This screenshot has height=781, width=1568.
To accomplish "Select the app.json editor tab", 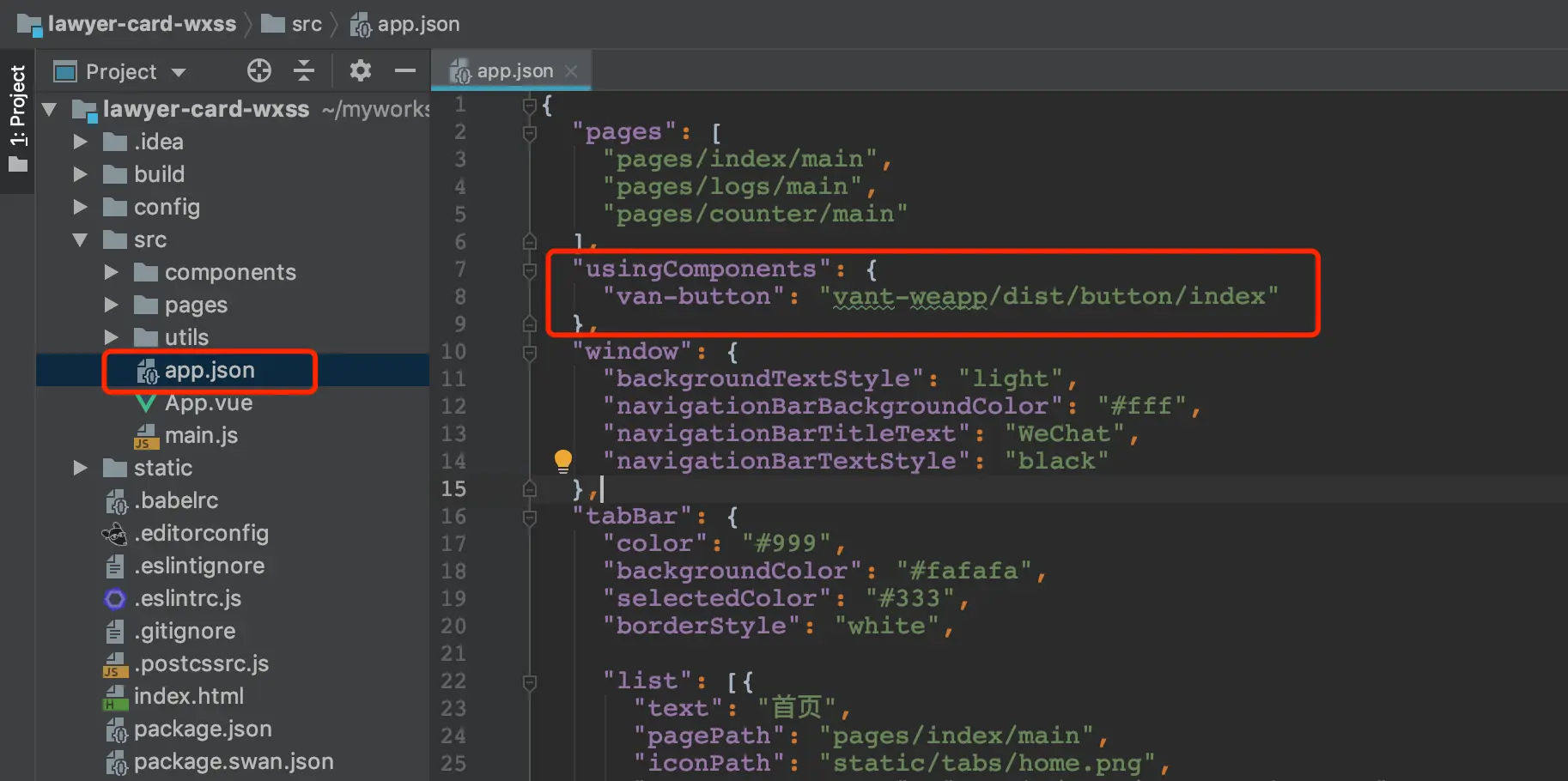I will tap(512, 71).
